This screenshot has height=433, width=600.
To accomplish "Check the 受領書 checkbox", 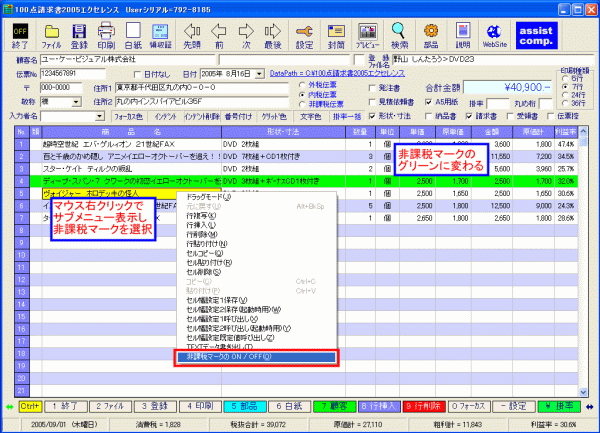I will click(x=510, y=116).
